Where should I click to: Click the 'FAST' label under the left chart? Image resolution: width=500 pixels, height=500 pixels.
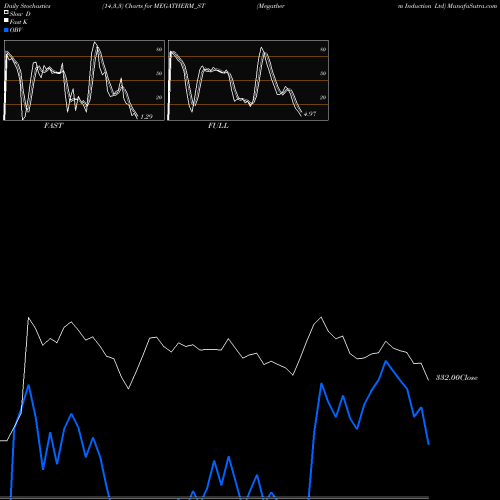[53, 126]
